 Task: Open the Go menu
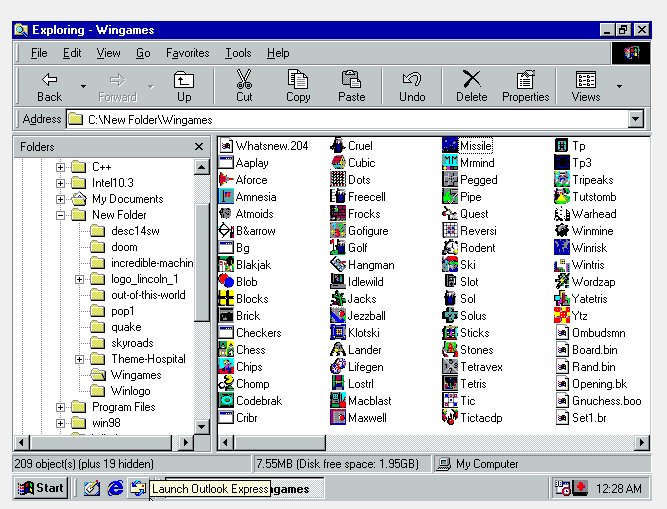pyautogui.click(x=143, y=53)
